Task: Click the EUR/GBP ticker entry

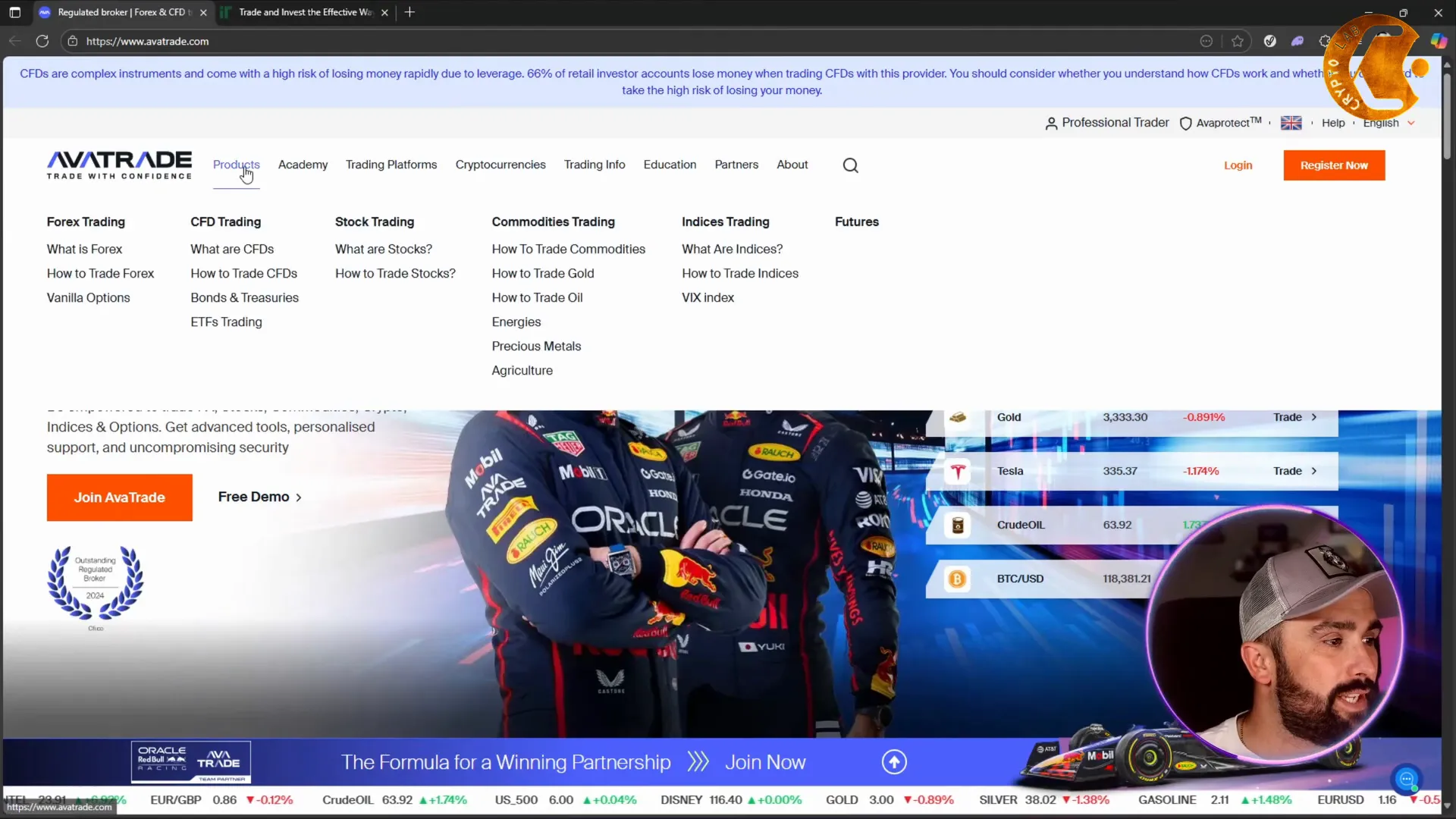Action: (x=221, y=800)
